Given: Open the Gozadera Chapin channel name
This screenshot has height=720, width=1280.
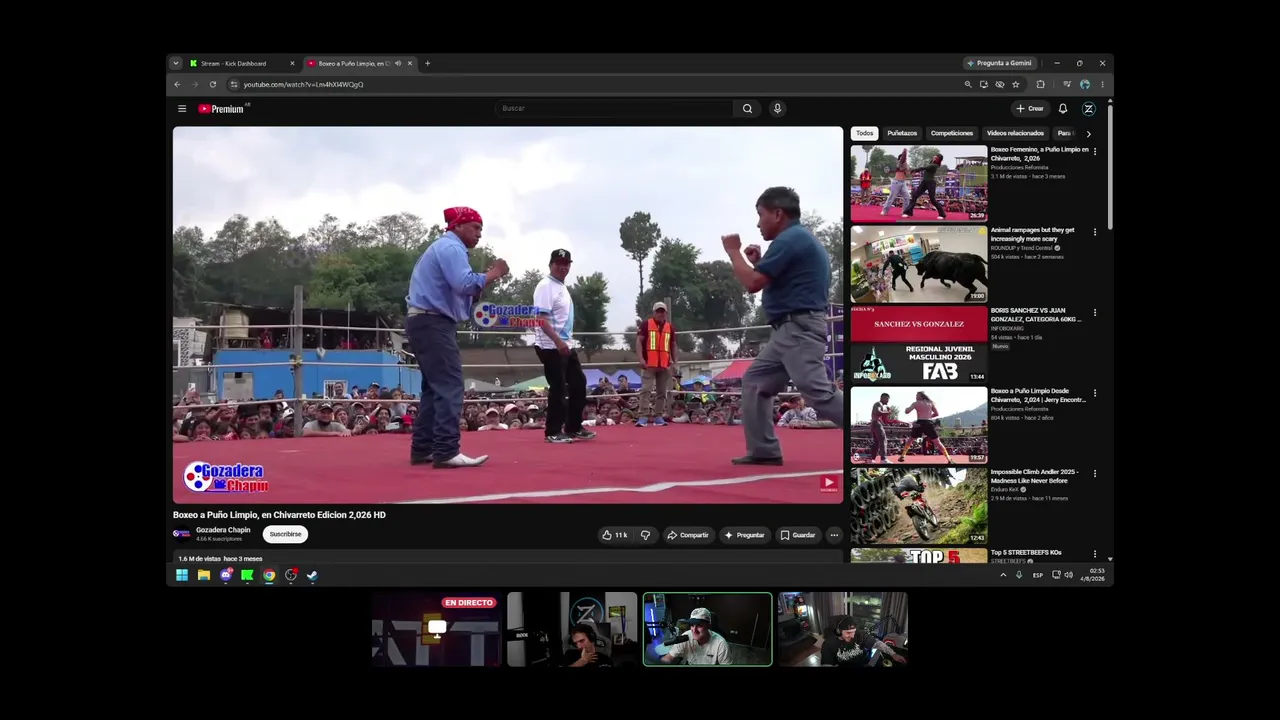Looking at the screenshot, I should pos(223,530).
